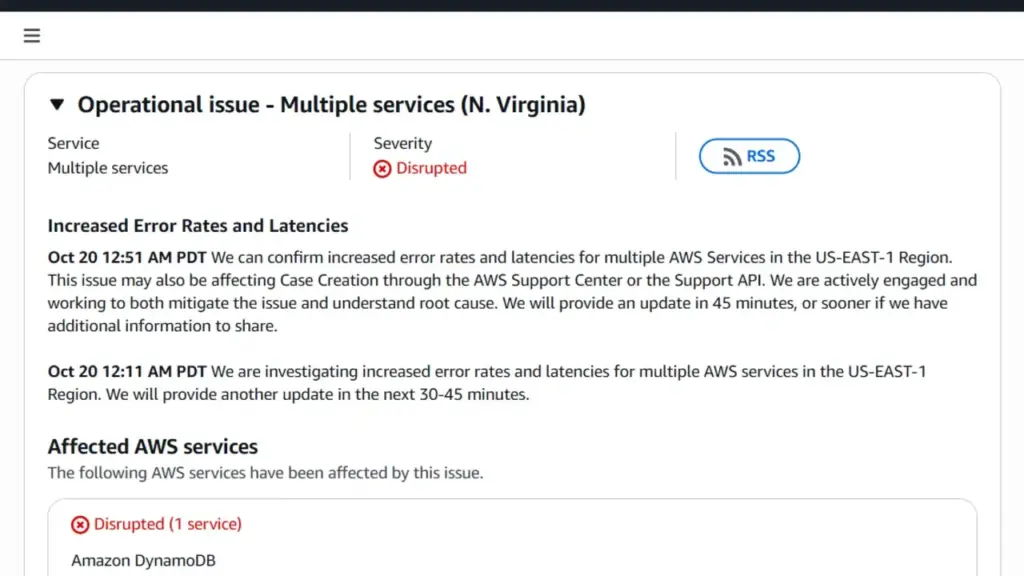Click the red Disrupted severity text
Viewport: 1024px width, 576px height.
tap(431, 168)
